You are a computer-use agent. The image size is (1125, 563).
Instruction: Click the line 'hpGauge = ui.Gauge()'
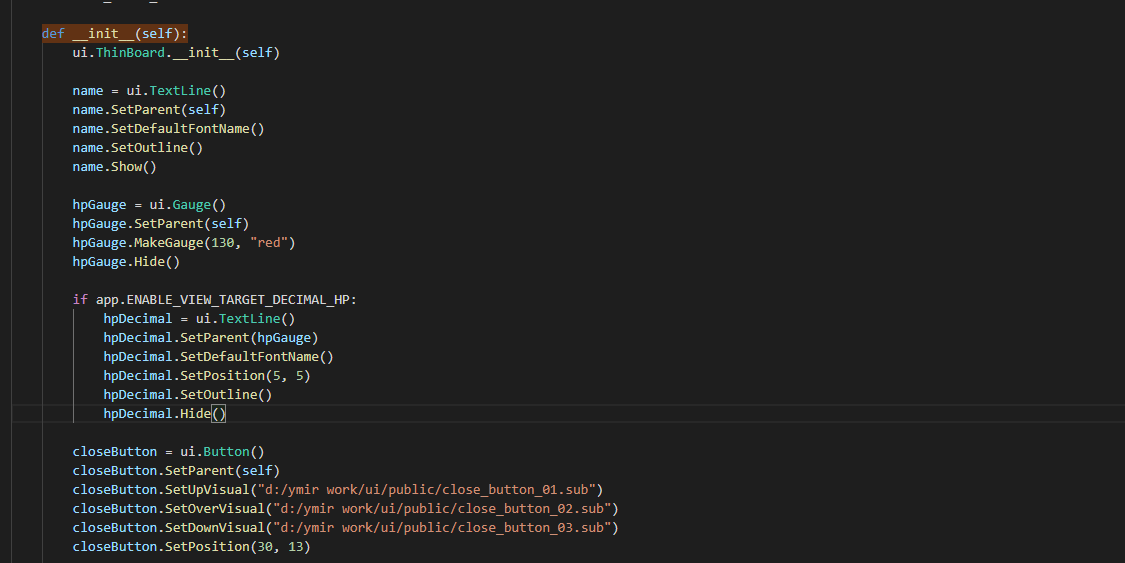point(149,204)
